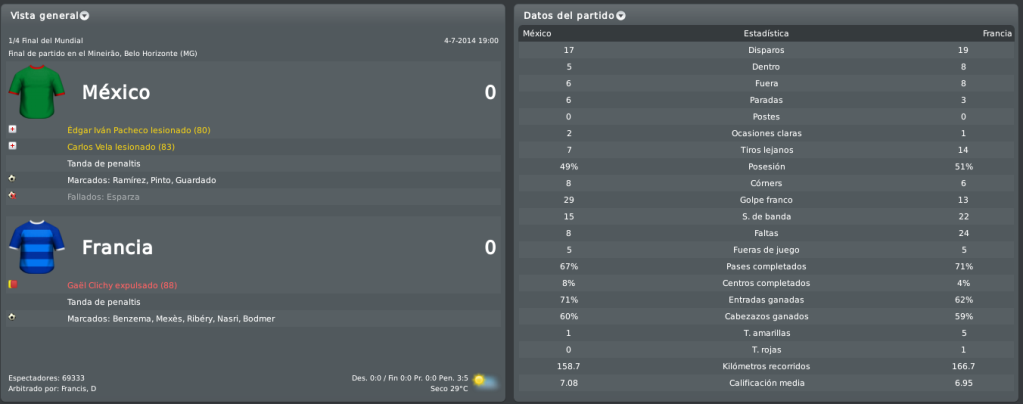1023x404 pixels.
Task: Click ball icon next to Francia scored penalties
Action: [12, 318]
